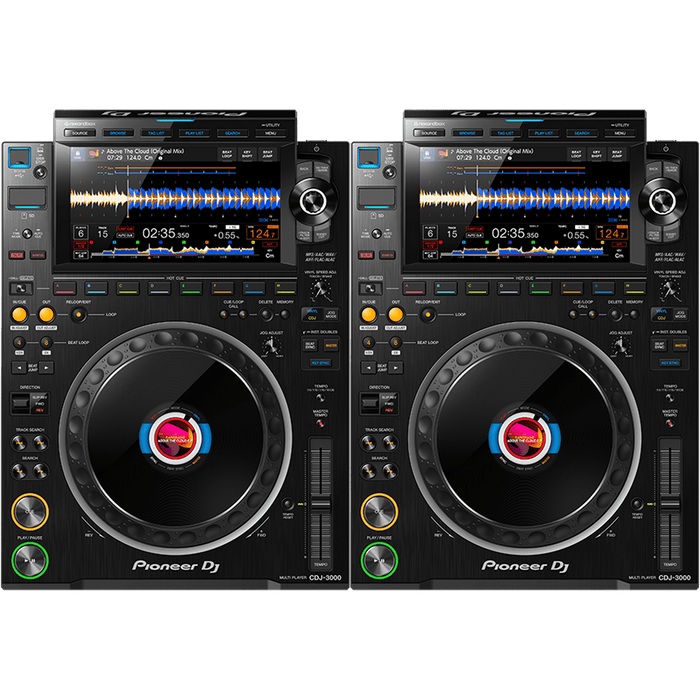The image size is (700, 700).
Task: Open MENU/UTILITY on the left deck
Action: point(271,133)
